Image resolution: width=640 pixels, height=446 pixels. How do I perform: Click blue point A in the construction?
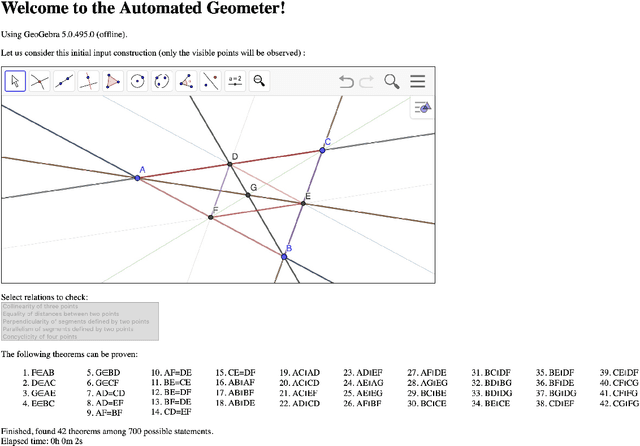coord(138,178)
